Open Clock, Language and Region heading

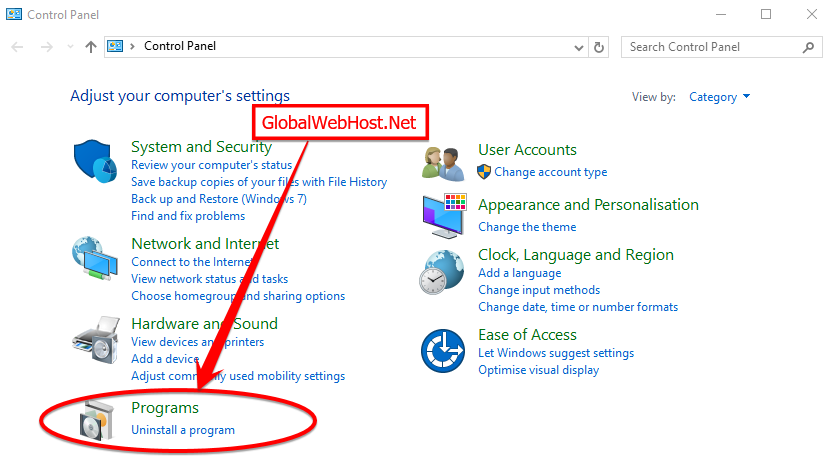tap(576, 255)
